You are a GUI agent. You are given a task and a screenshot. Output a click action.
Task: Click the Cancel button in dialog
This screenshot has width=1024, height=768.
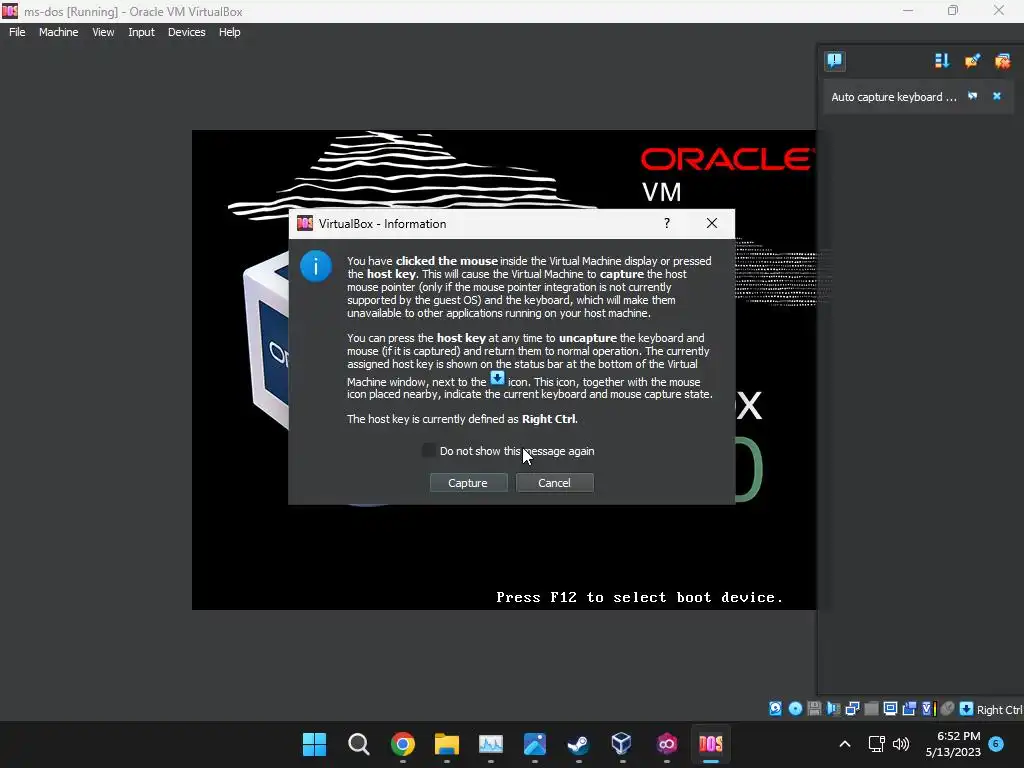tap(554, 483)
